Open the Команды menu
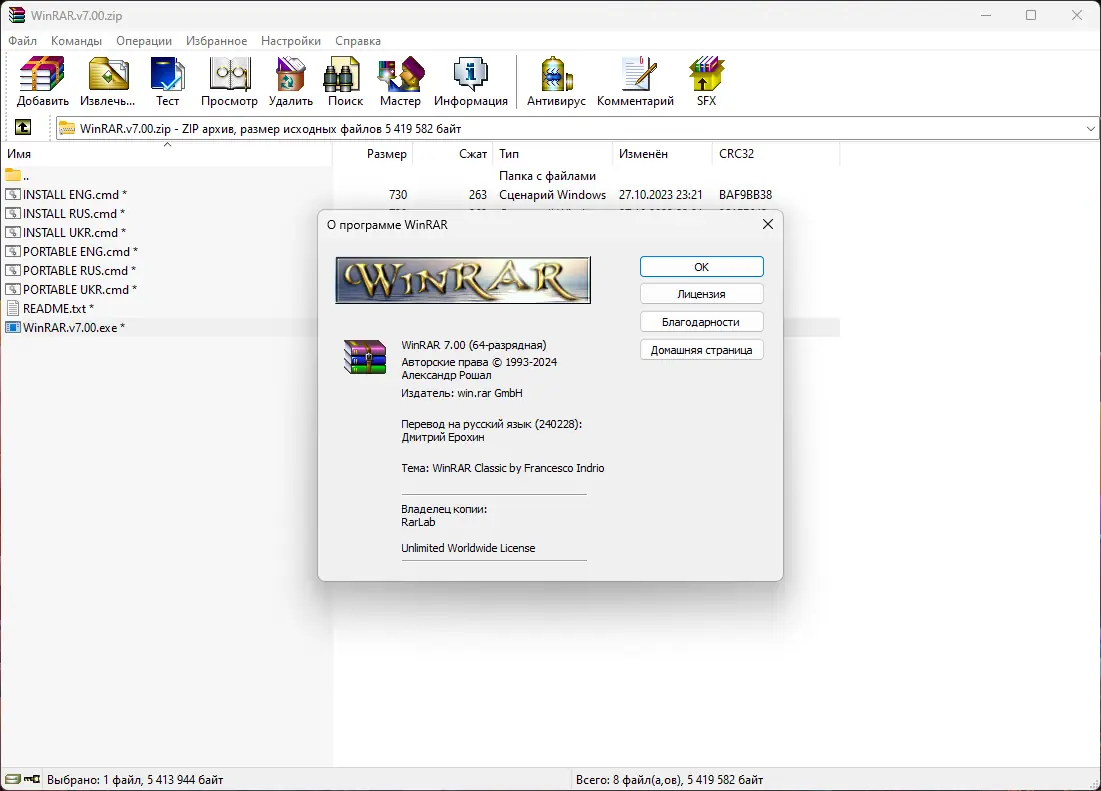Image resolution: width=1101 pixels, height=791 pixels. point(77,41)
